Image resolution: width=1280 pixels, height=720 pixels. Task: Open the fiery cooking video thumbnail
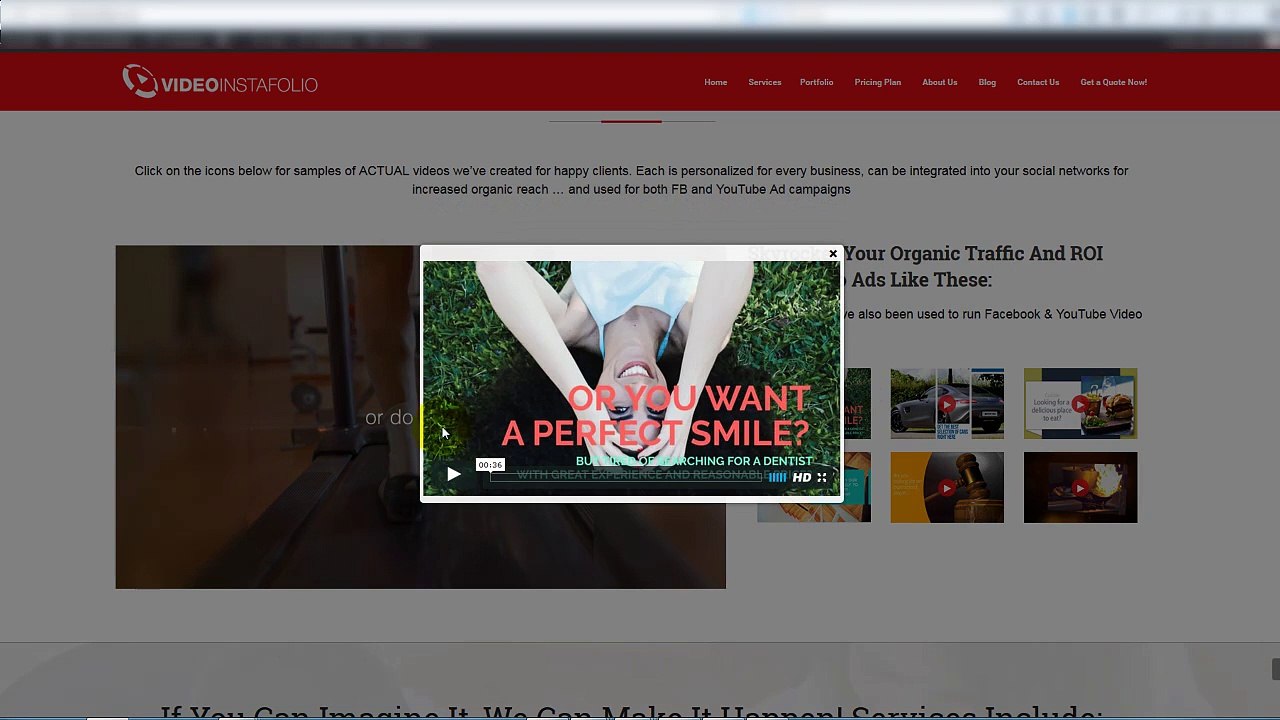[1080, 487]
